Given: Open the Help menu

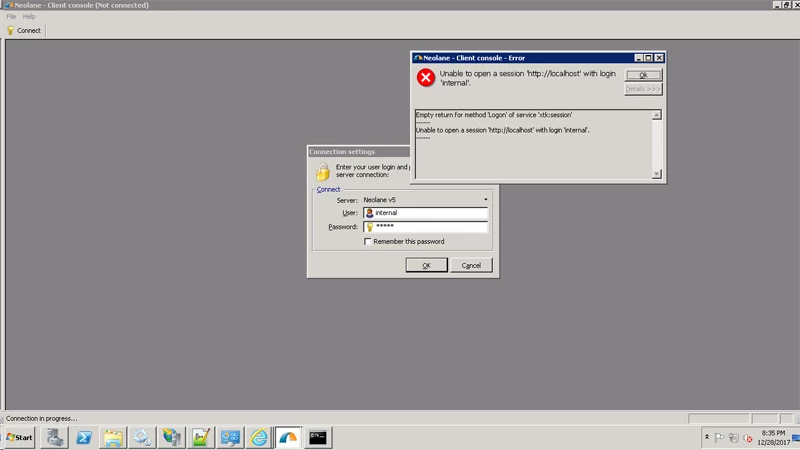Looking at the screenshot, I should click(x=29, y=16).
